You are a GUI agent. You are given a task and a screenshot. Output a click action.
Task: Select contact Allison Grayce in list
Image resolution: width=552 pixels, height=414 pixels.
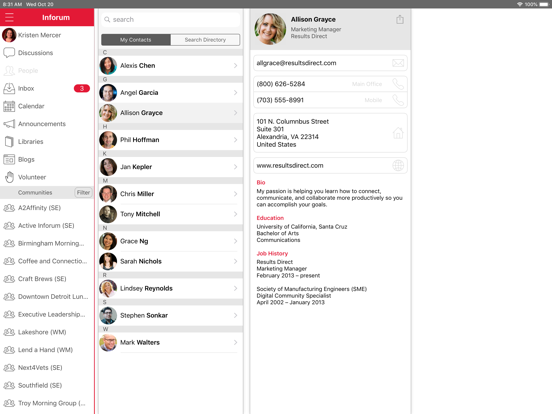171,113
